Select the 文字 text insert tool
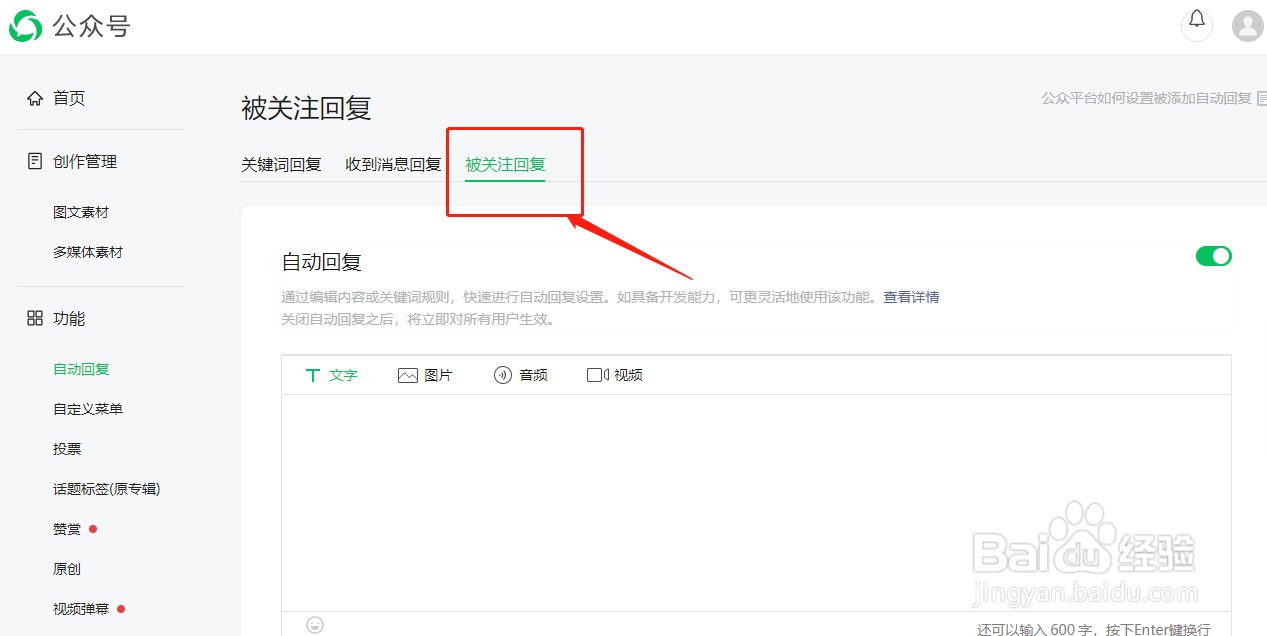Viewport: 1267px width, 636px height. click(331, 375)
